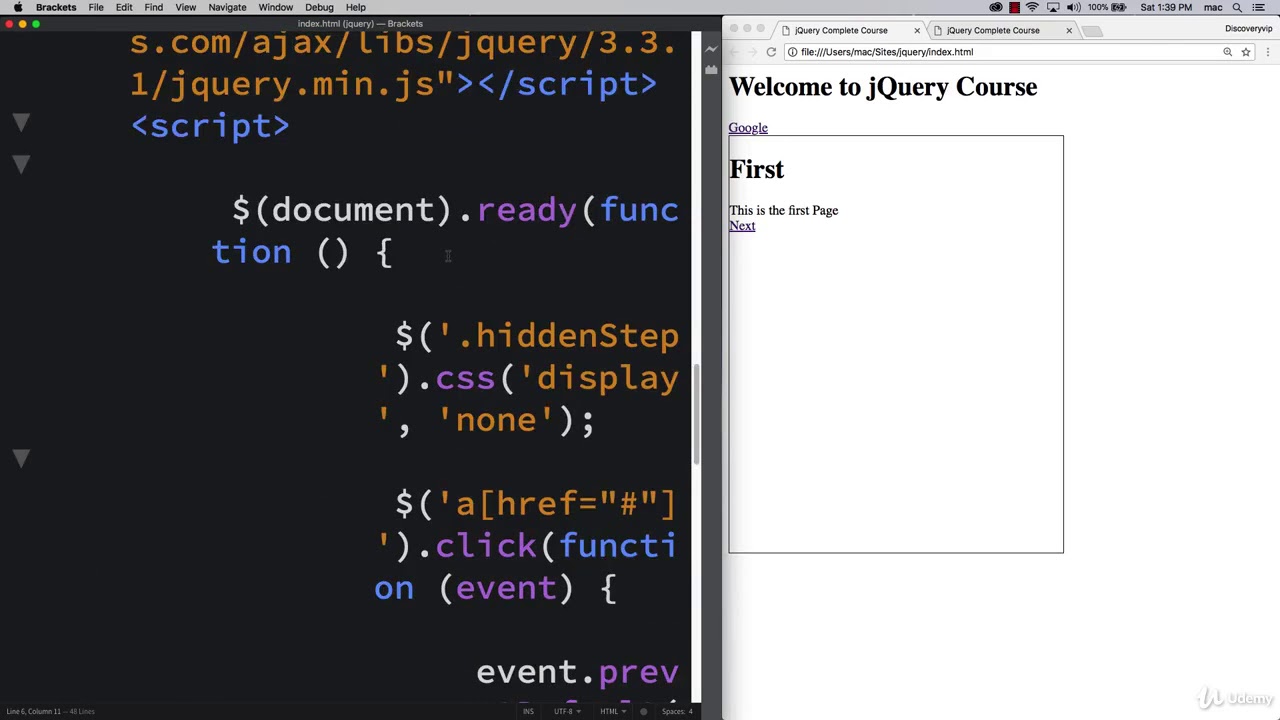Click Chrome's forward arrow button
Screen dimensions: 1280x720
click(752, 52)
